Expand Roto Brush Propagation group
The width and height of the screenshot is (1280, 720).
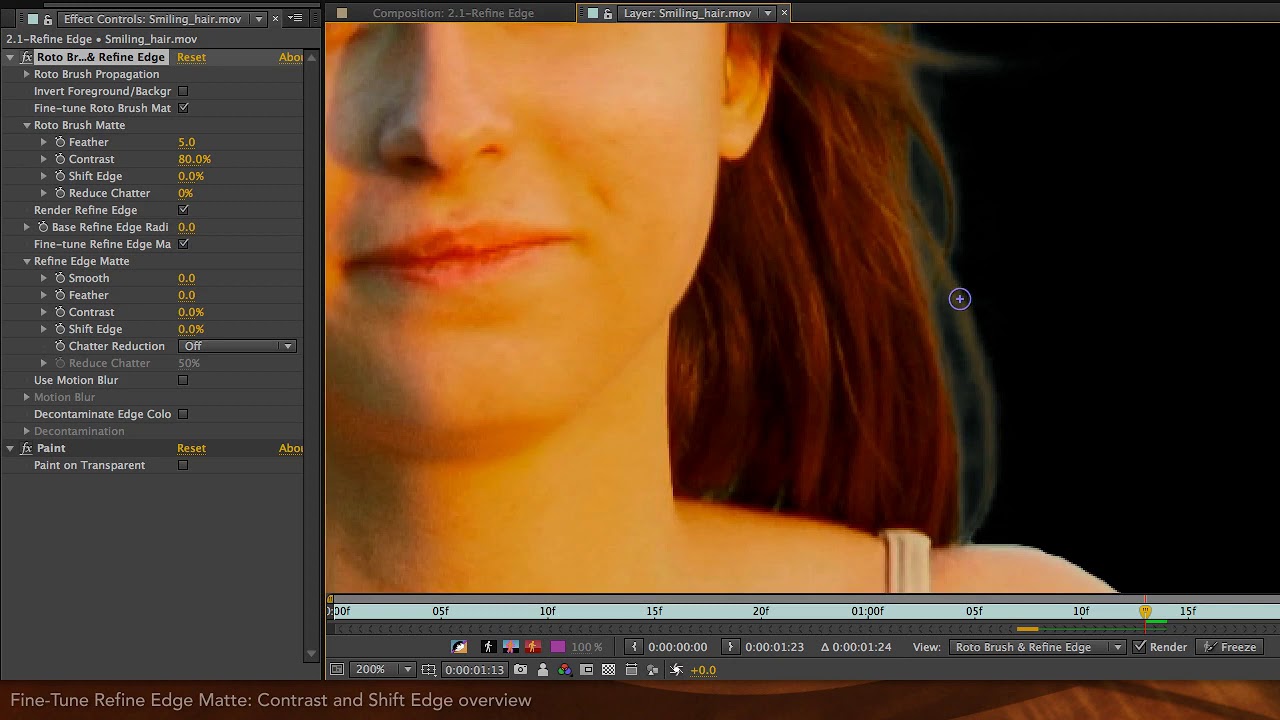27,74
